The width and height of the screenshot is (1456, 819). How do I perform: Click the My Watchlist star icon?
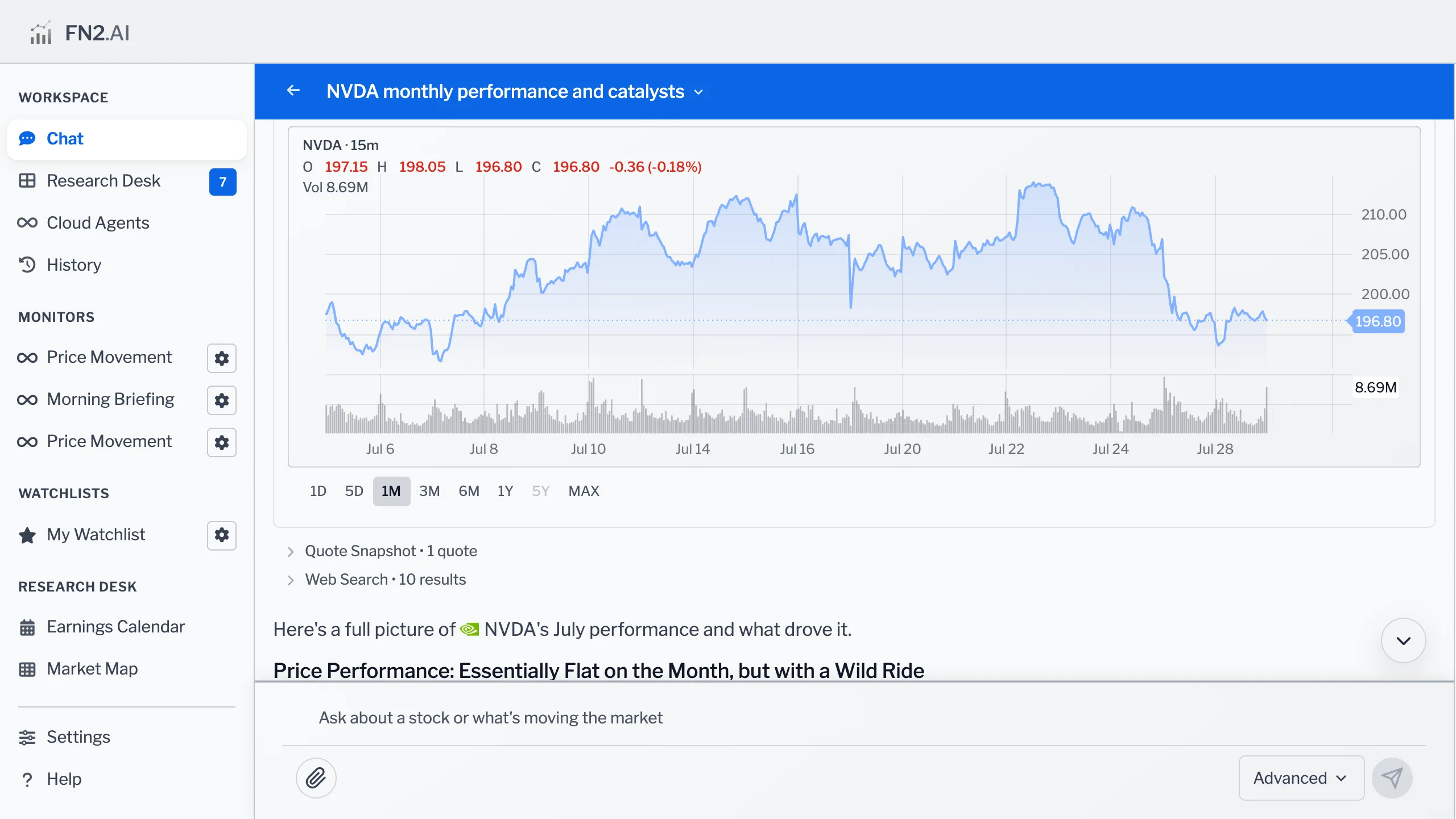(x=27, y=535)
